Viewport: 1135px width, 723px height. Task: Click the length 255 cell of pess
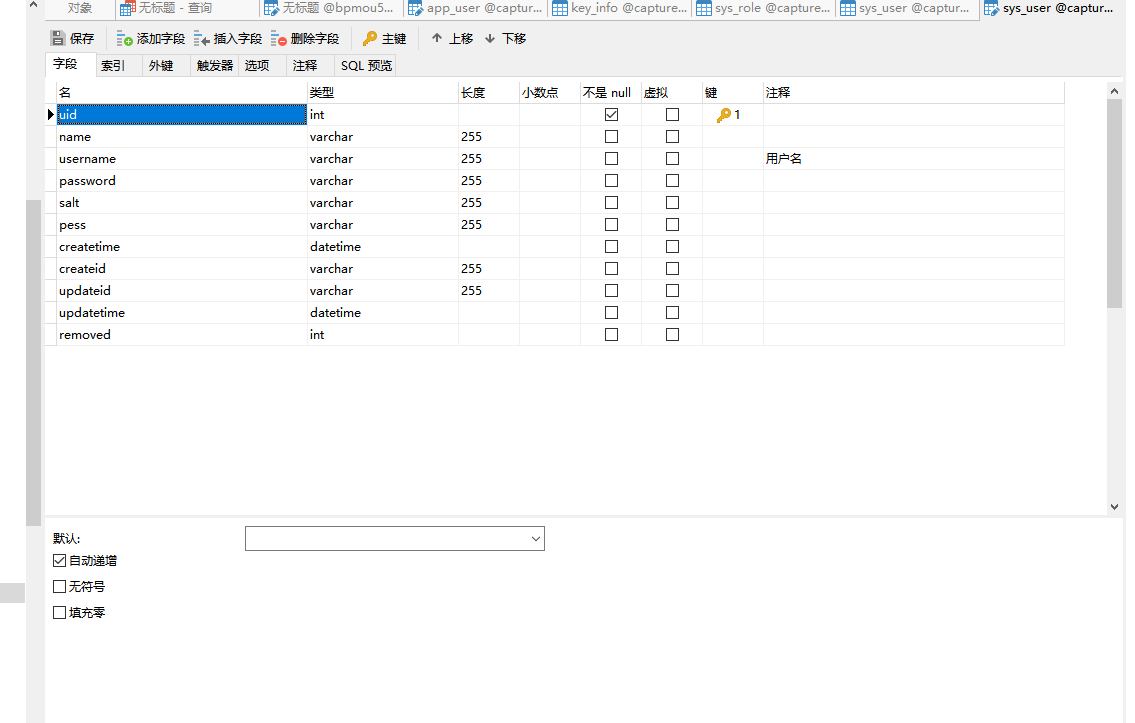[x=489, y=224]
